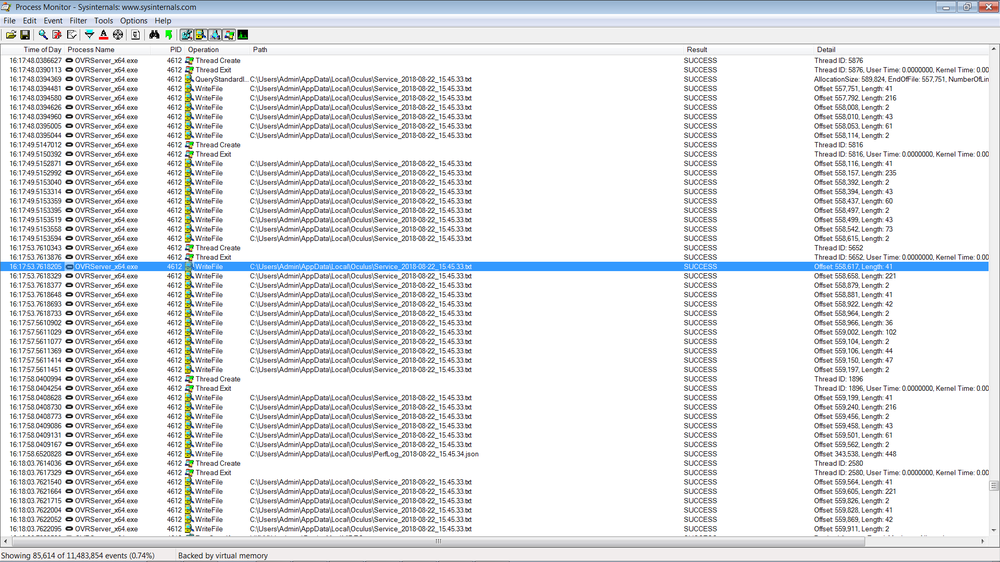Click the time cell 16:18:03.7621540
Image resolution: width=1000 pixels, height=562 pixels.
(35, 482)
